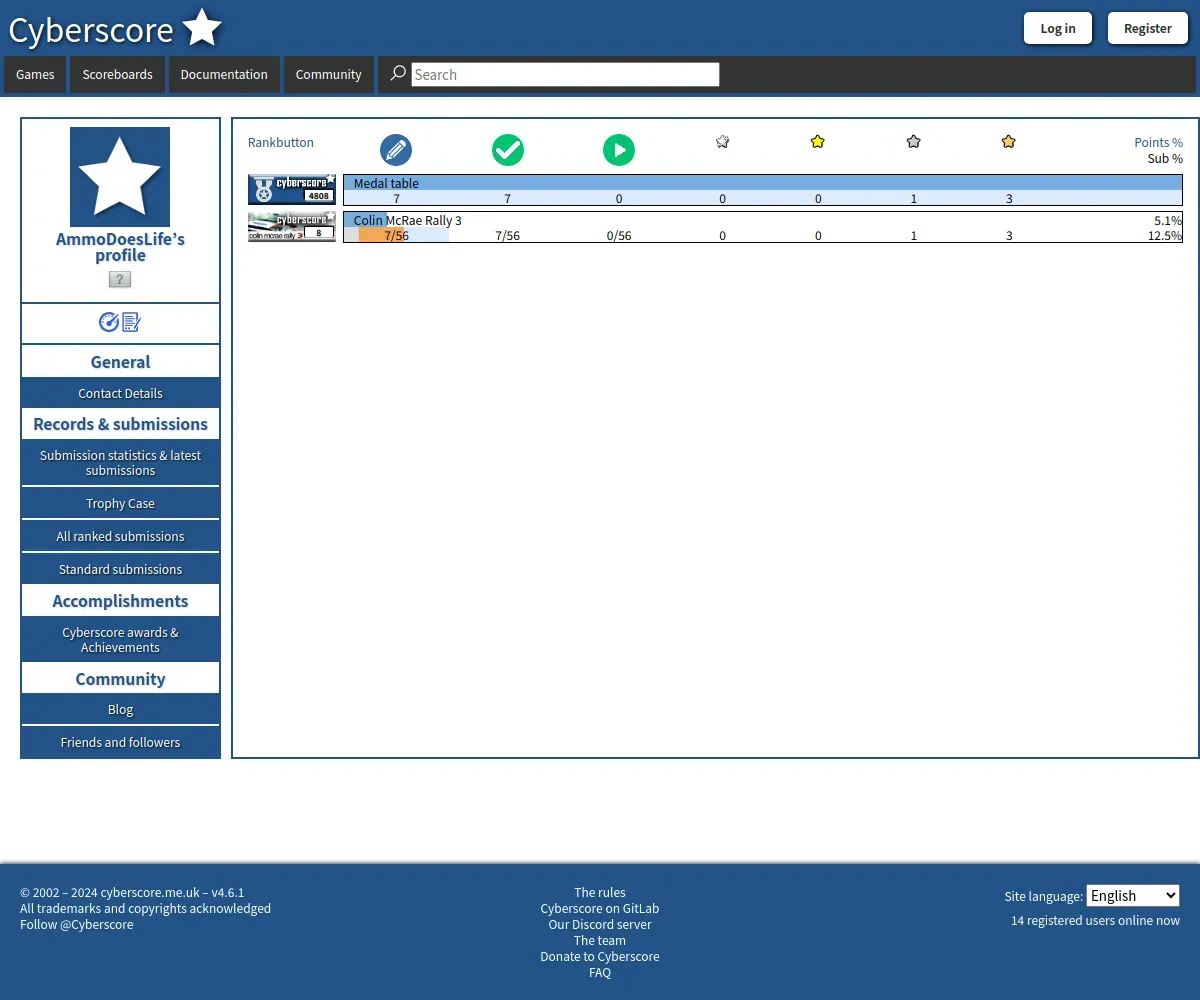Open All ranked submissions
Viewport: 1200px width, 1000px height.
120,536
